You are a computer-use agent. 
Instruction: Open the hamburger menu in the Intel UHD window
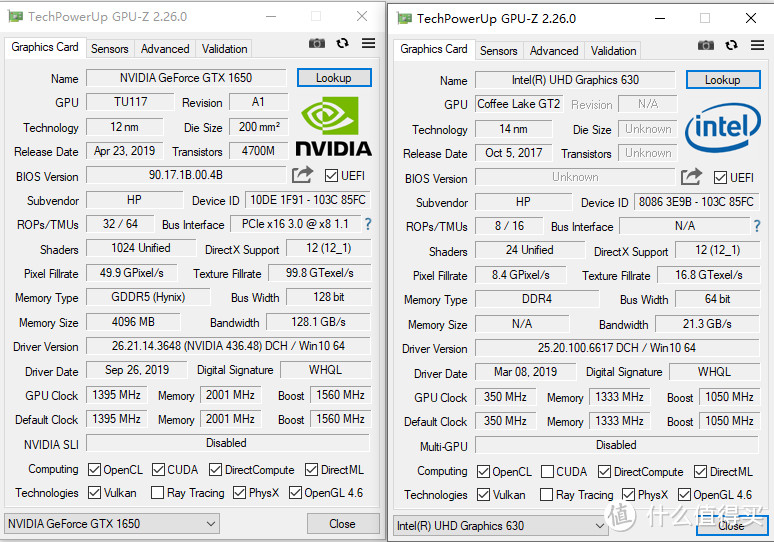(757, 45)
